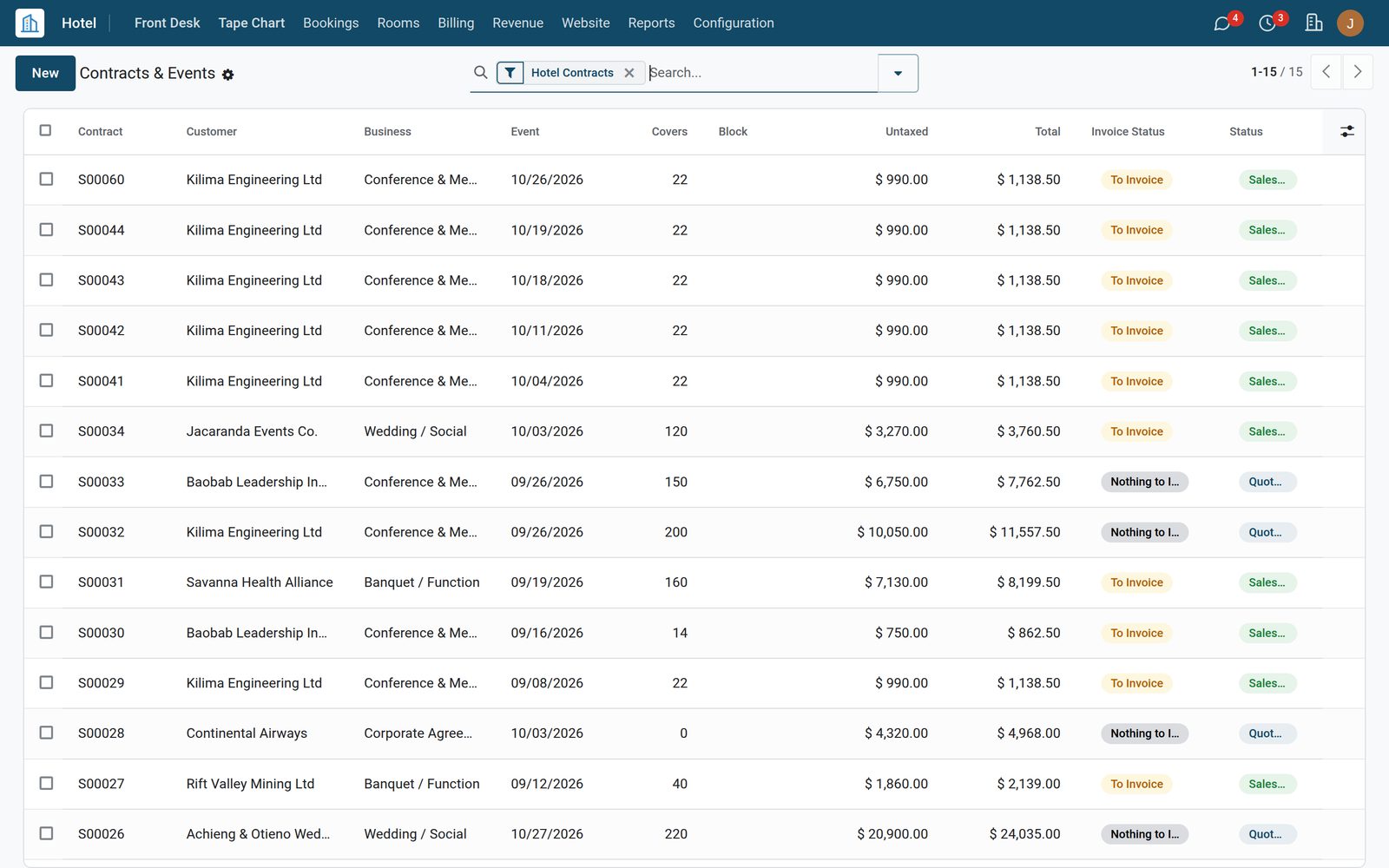The width and height of the screenshot is (1389, 868).
Task: Open the company switcher building icon
Action: point(1313,23)
